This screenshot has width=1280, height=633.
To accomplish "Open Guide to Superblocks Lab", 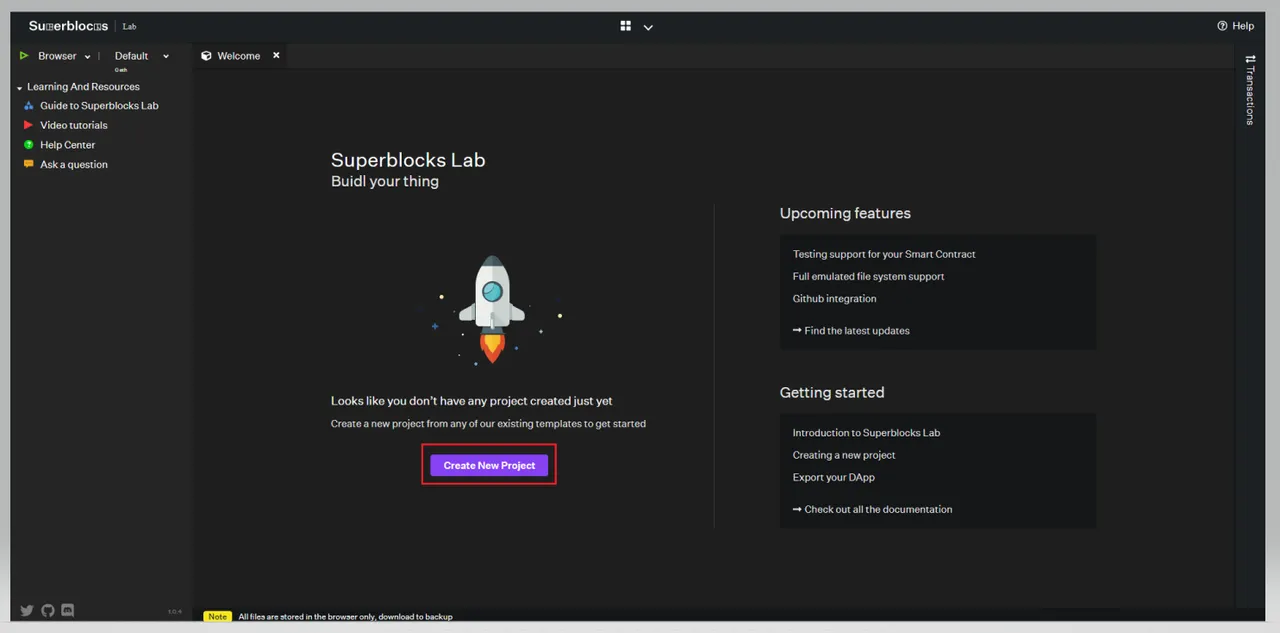I will [x=99, y=106].
